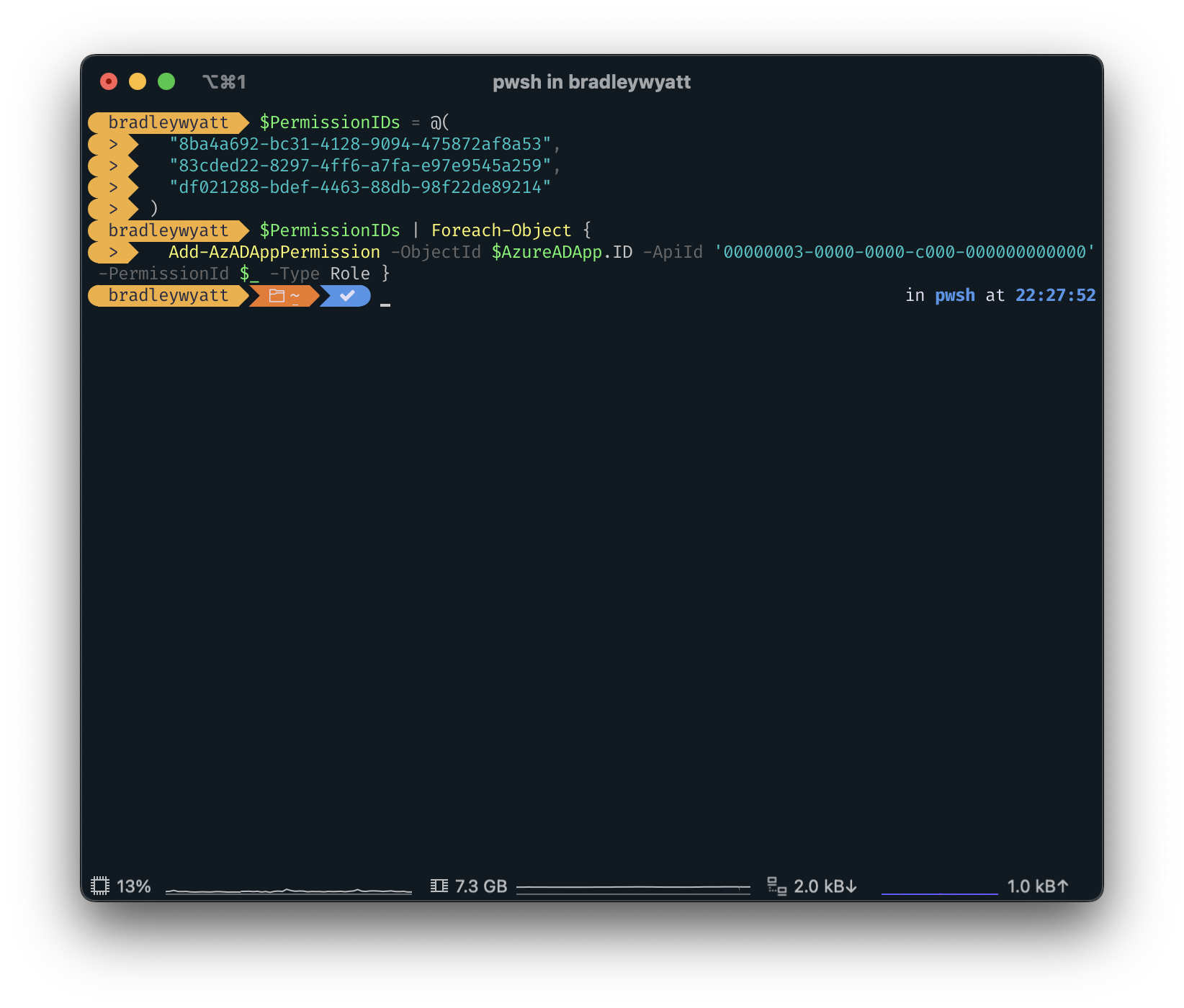
Task: Click the 'pwsh in bradleywyatt' window title
Action: tap(591, 82)
